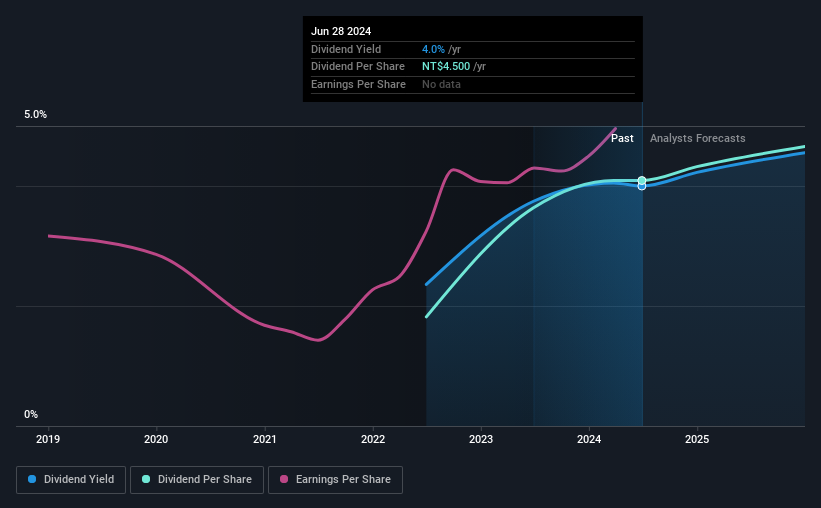The width and height of the screenshot is (821, 508).
Task: Click the teal data point marker on chart
Action: click(x=642, y=180)
